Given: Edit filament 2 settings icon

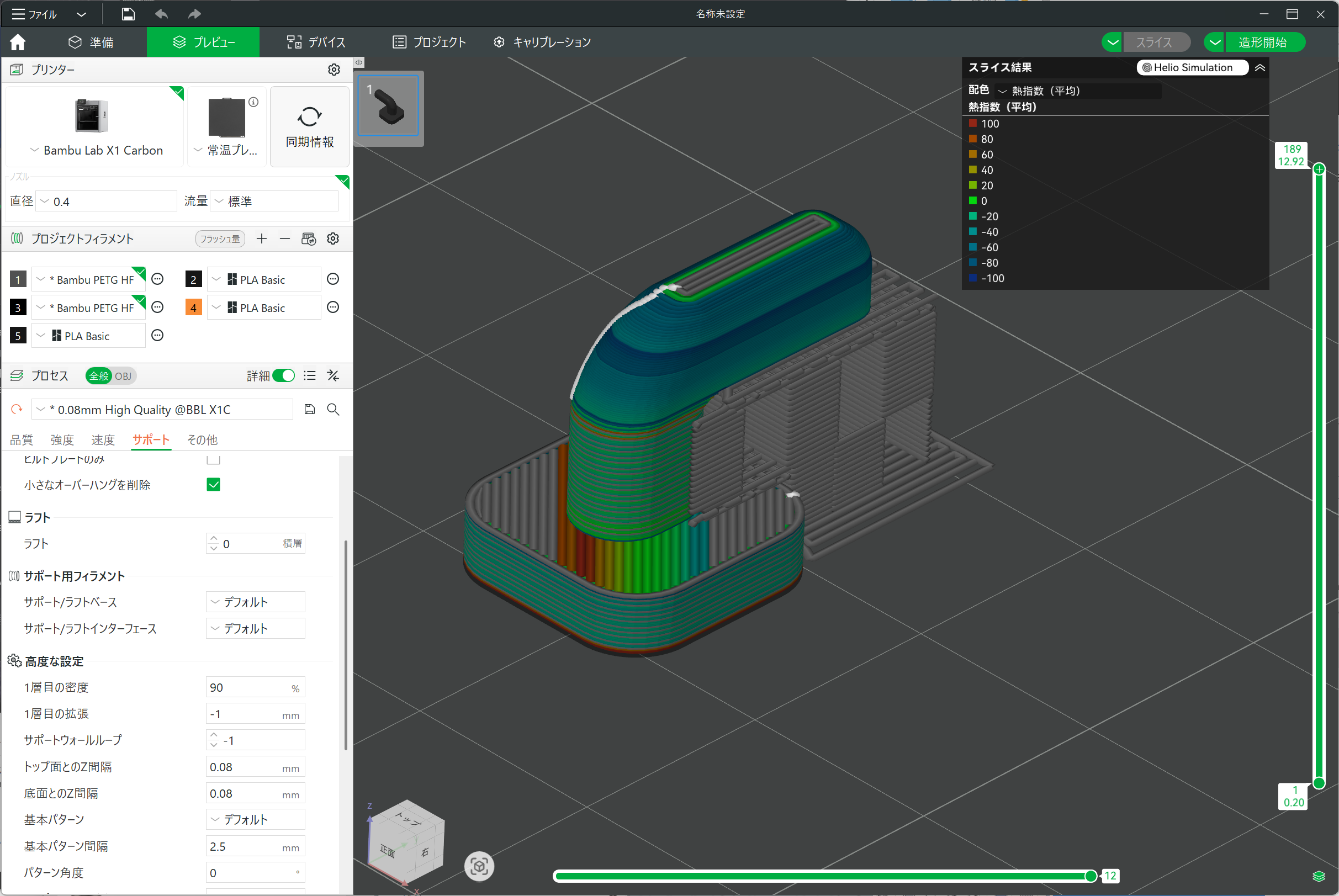Looking at the screenshot, I should [x=333, y=279].
